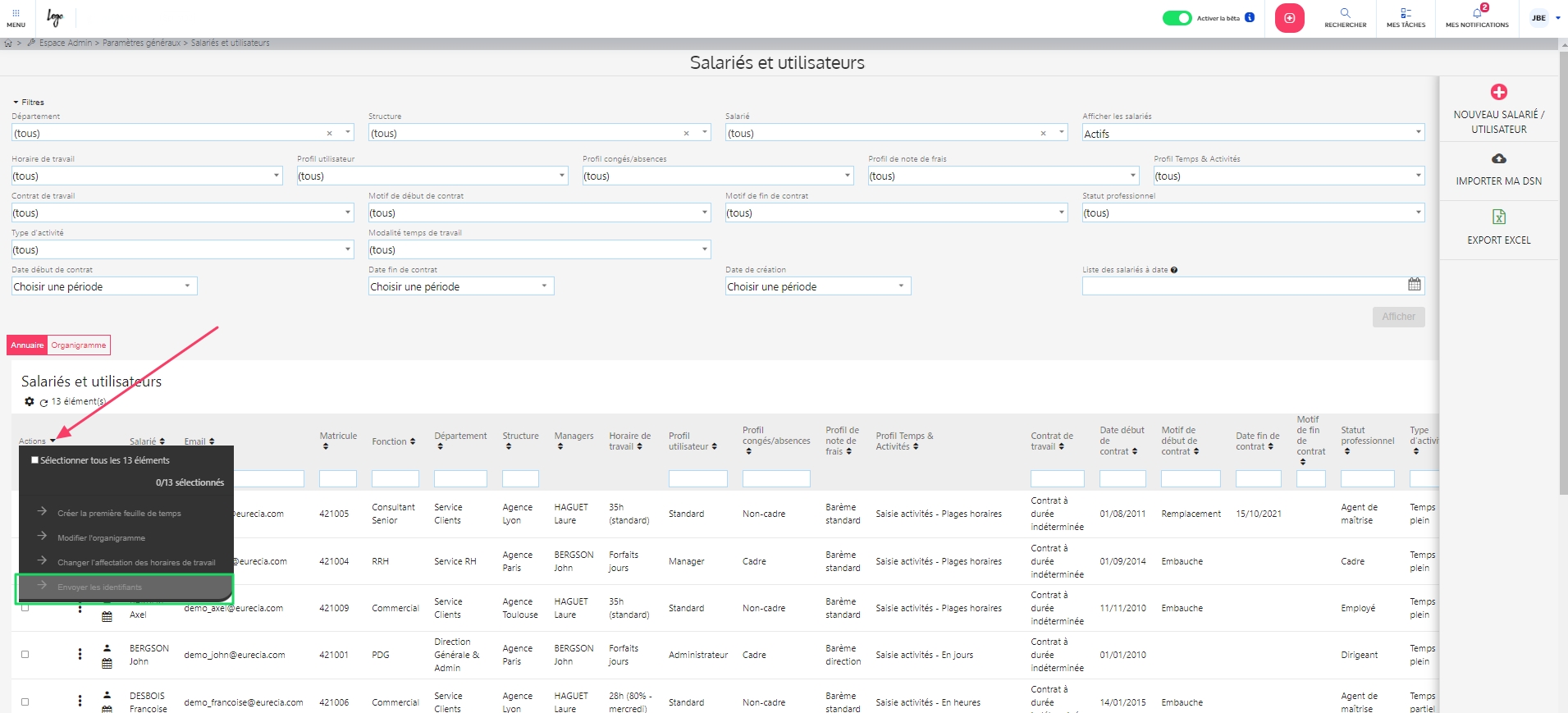This screenshot has width=1568, height=713.
Task: Click demo_john@eurecia.com email cell
Action: [x=235, y=655]
